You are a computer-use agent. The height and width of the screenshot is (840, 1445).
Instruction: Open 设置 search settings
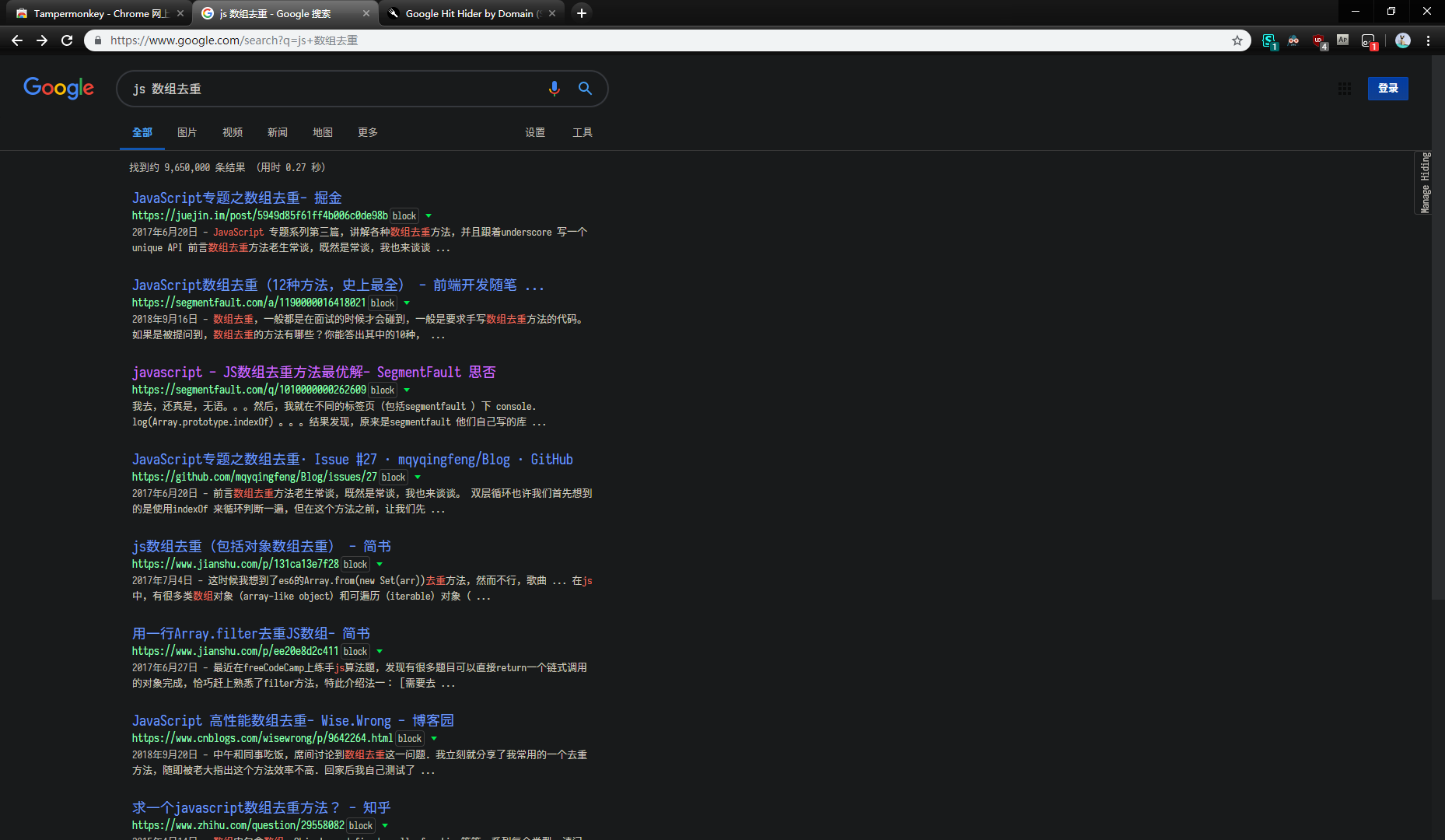coord(535,132)
